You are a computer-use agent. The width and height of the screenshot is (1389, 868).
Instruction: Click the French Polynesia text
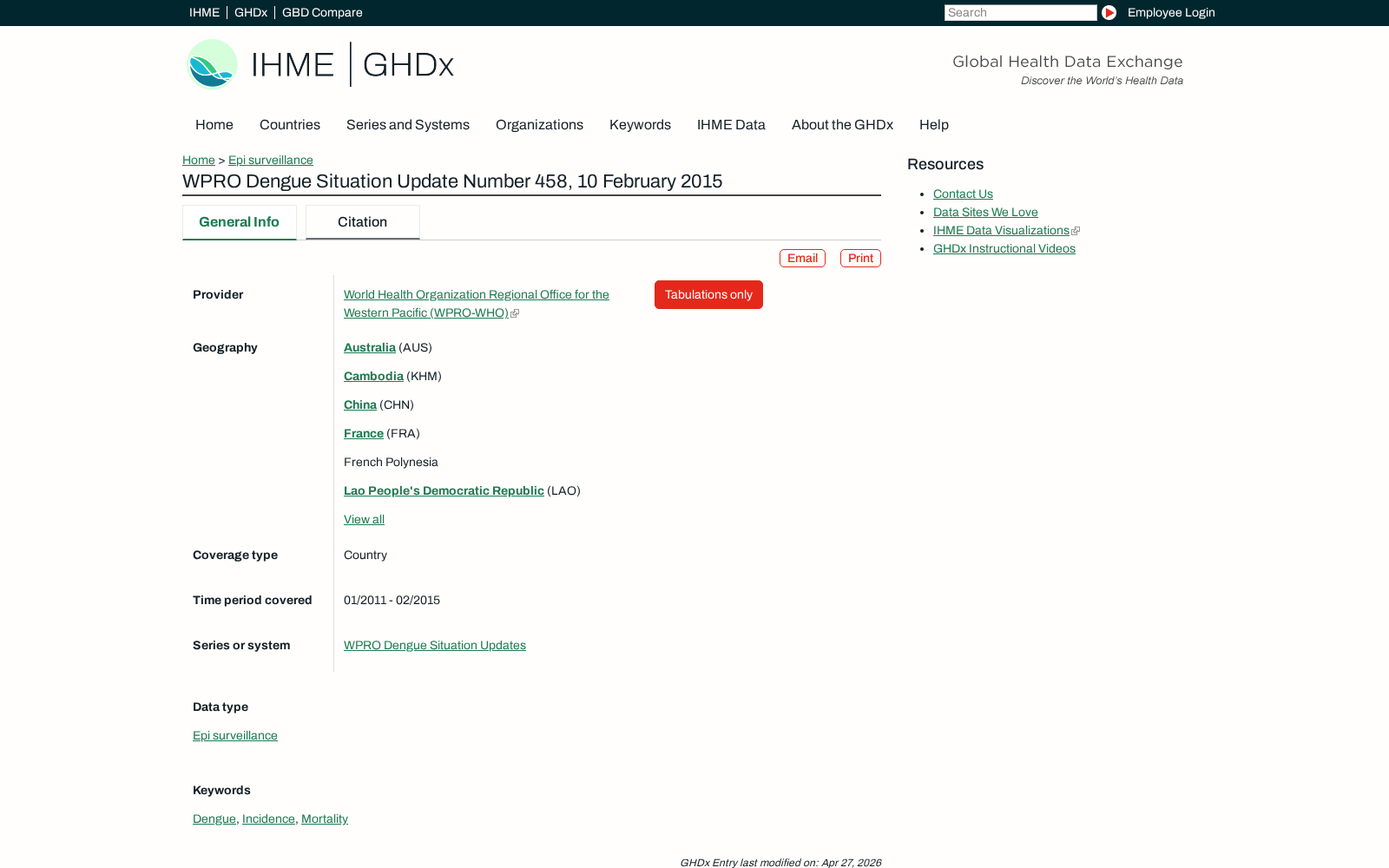point(391,462)
